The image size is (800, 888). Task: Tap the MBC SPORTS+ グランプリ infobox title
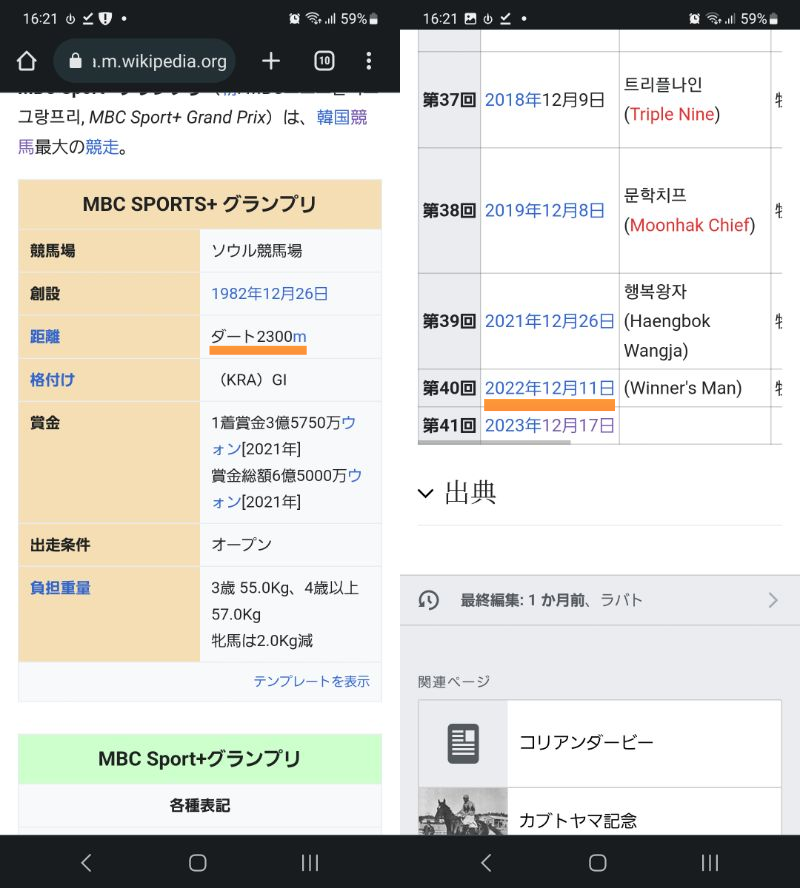click(199, 204)
